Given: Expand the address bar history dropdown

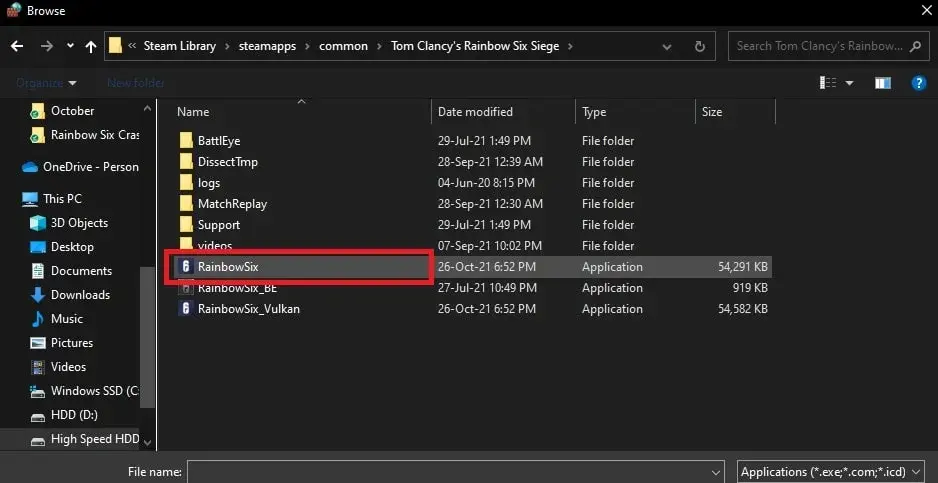Looking at the screenshot, I should [667, 47].
